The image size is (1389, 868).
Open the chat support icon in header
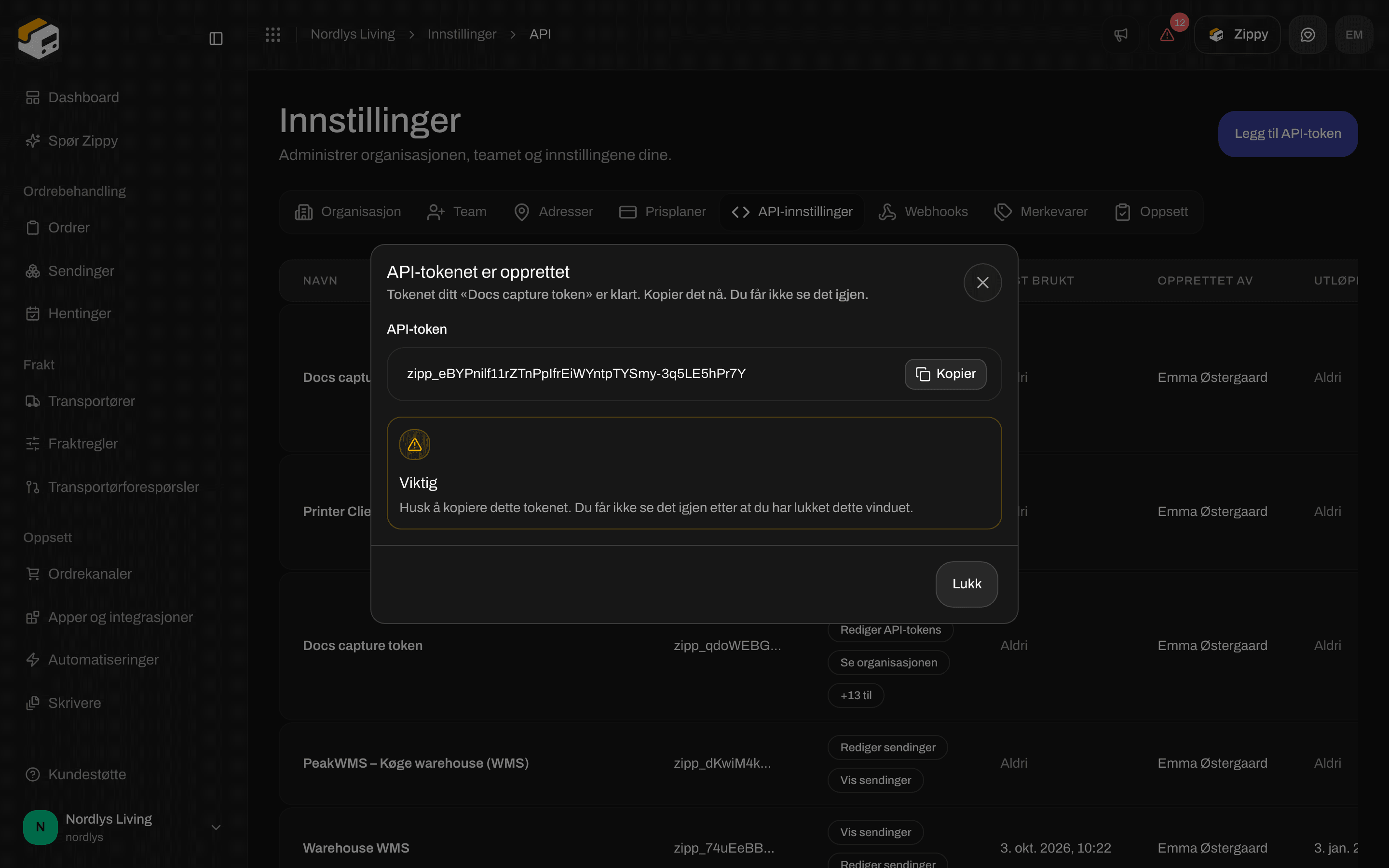1307,34
